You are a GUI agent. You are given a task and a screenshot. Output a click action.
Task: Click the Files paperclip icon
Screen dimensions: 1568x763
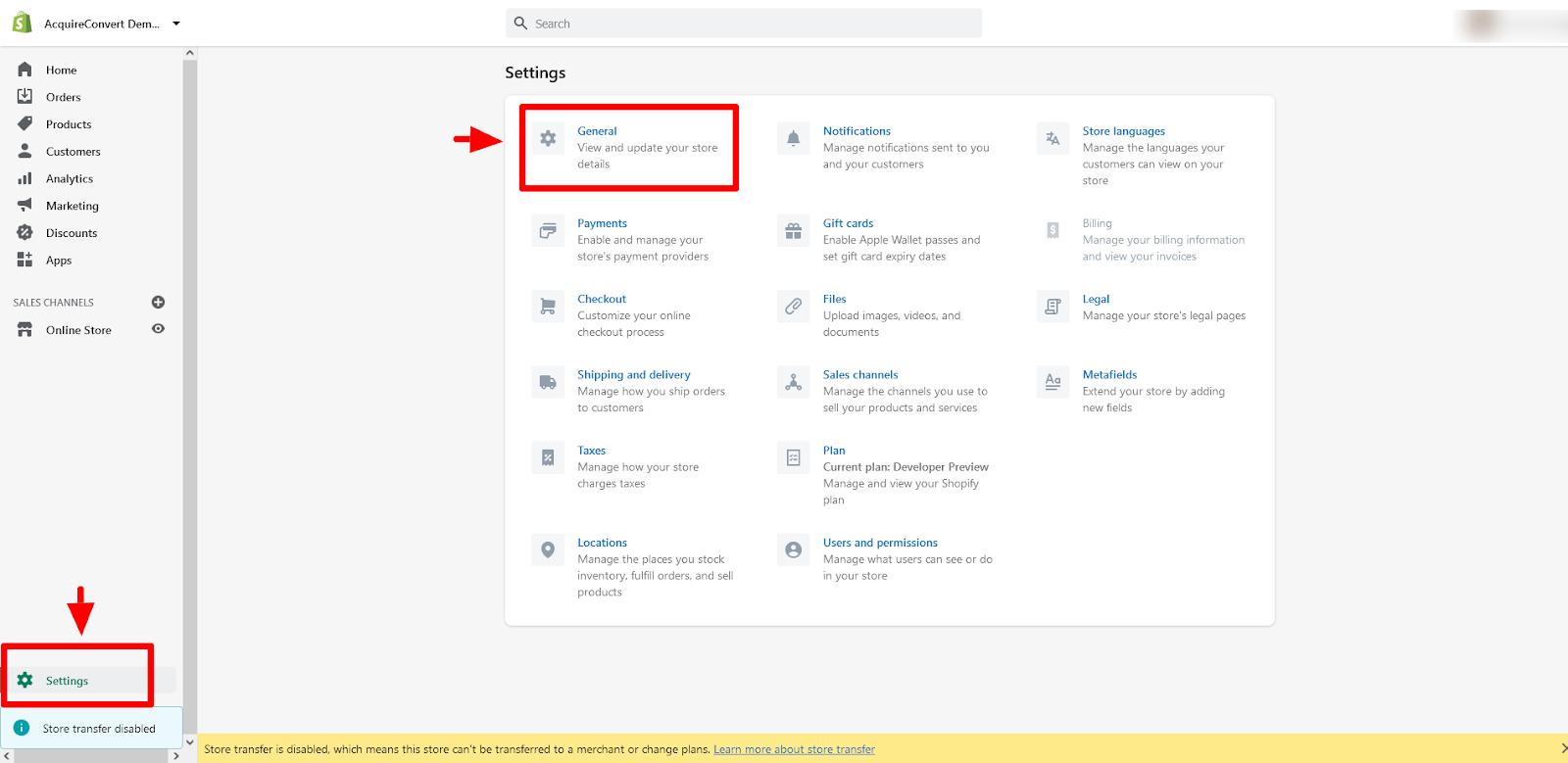pyautogui.click(x=793, y=307)
